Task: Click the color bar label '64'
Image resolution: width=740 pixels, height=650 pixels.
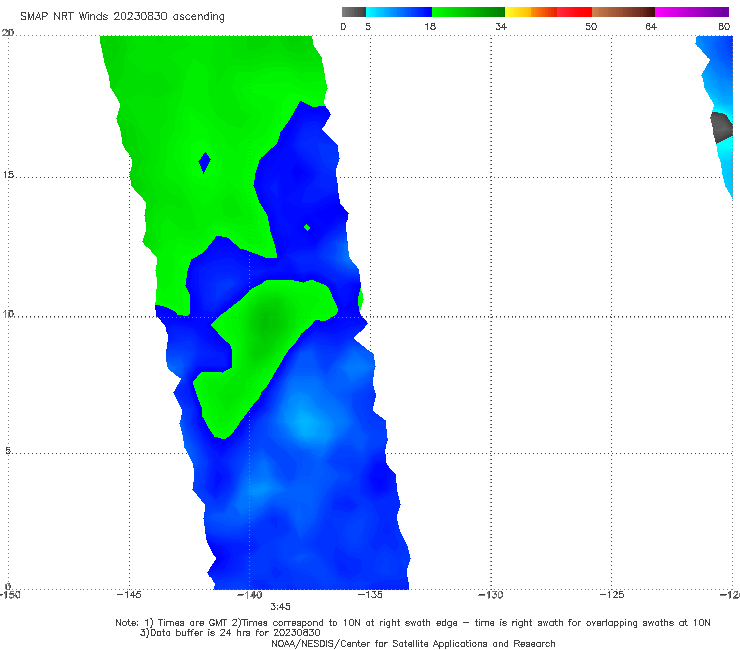Action: 651,26
